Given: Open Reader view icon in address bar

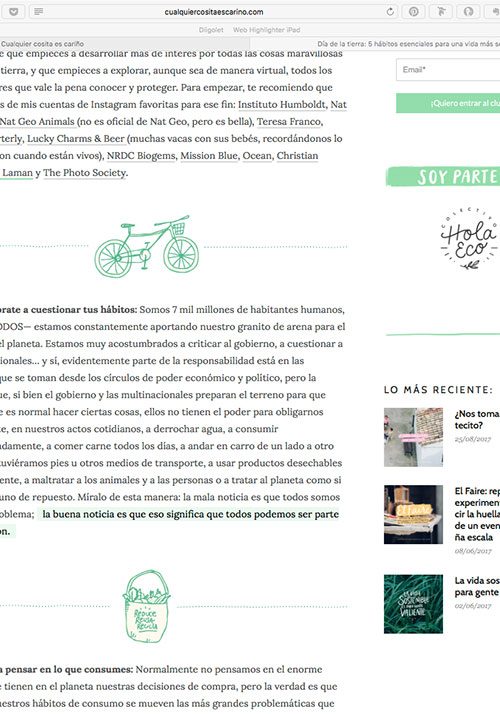Looking at the screenshot, I should coord(39,11).
